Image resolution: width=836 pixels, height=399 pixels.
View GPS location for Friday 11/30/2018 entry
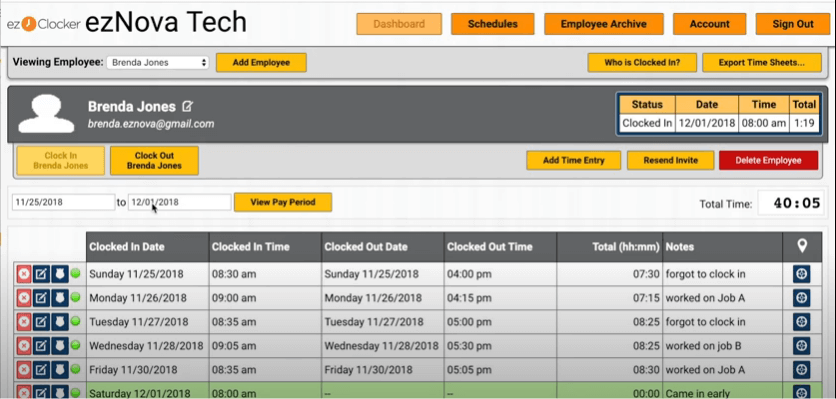801,369
